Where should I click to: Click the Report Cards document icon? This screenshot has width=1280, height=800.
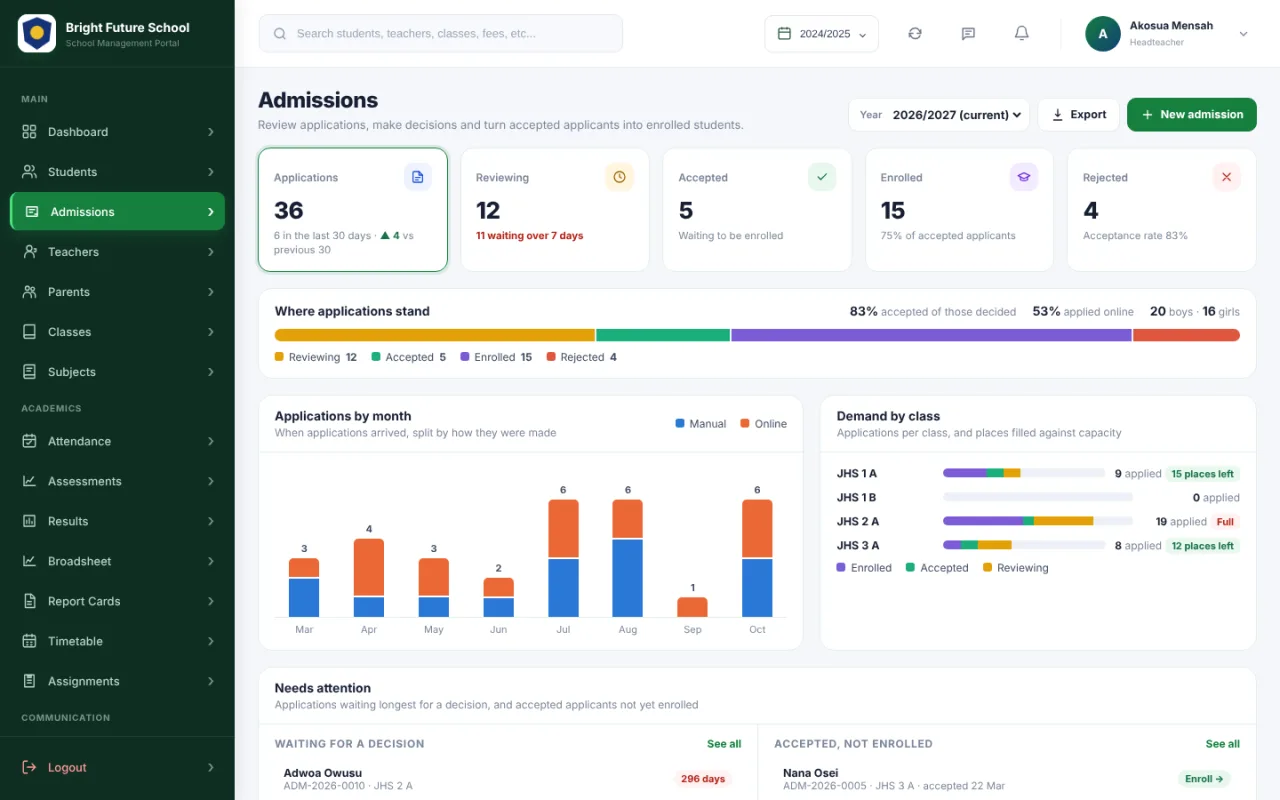click(x=30, y=601)
